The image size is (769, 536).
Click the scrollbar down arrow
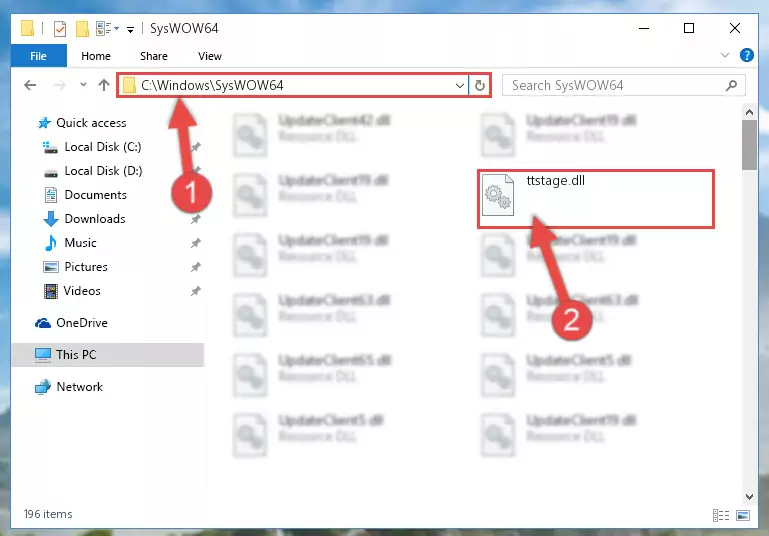[x=749, y=496]
